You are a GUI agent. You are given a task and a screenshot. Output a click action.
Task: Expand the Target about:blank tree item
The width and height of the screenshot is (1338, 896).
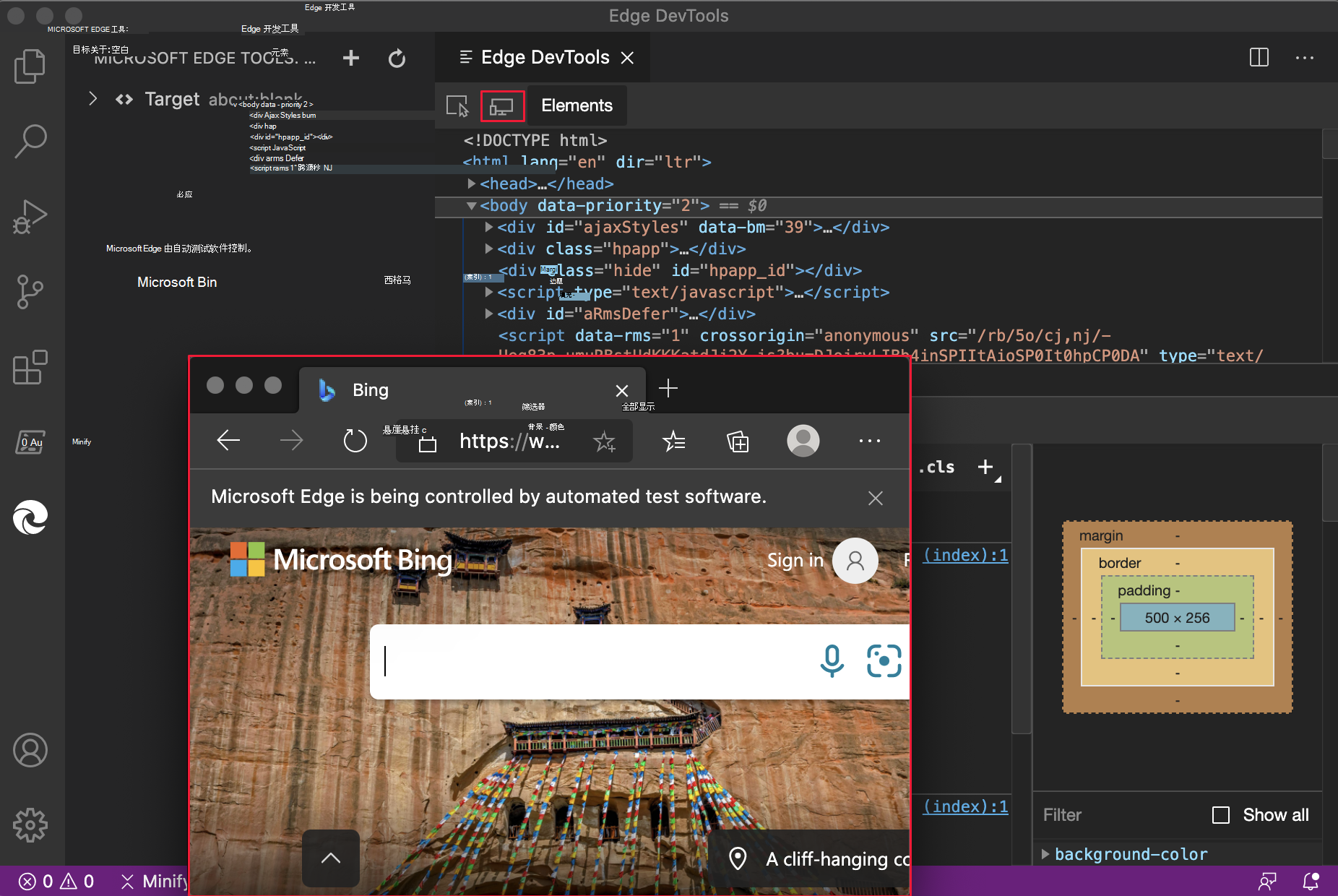point(92,99)
